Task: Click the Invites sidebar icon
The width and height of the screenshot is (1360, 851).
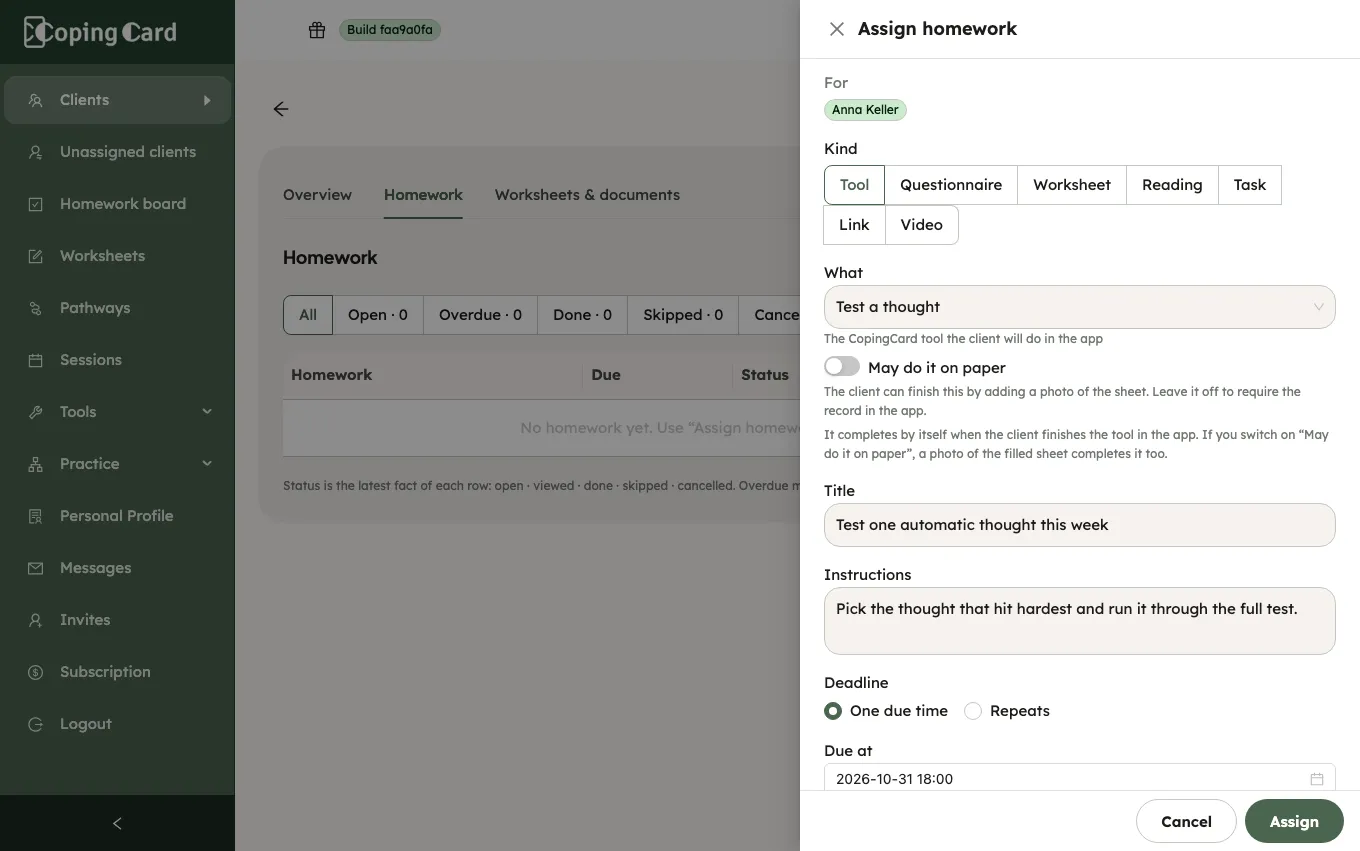Action: click(x=36, y=620)
